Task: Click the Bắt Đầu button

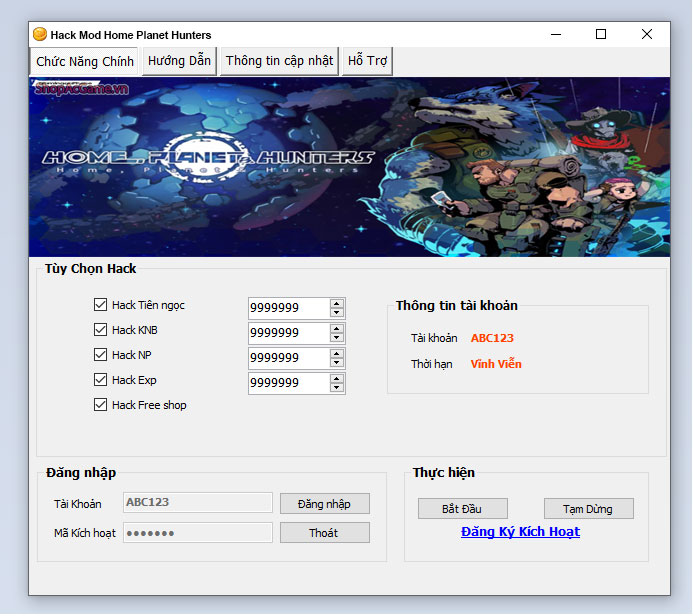Action: [x=463, y=509]
